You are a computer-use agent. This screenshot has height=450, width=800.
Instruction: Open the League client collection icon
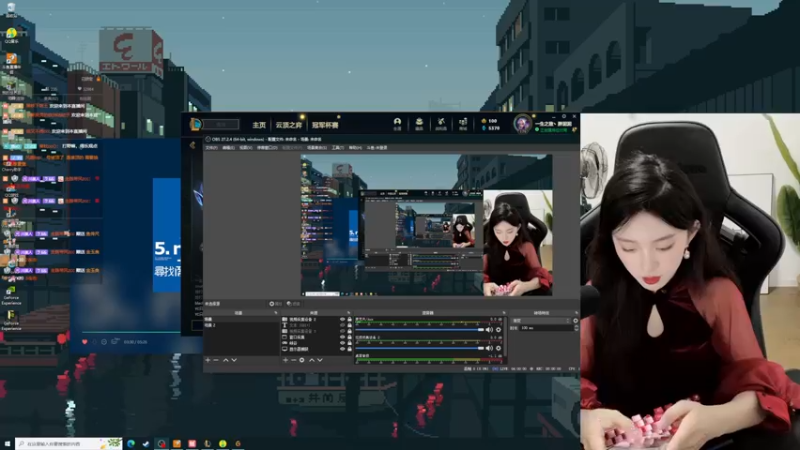tap(419, 123)
